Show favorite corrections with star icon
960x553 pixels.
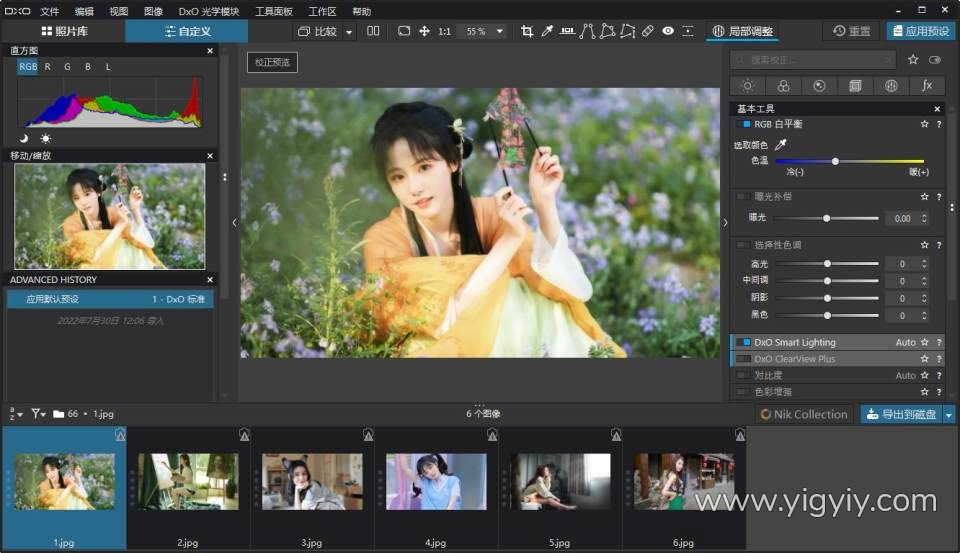tap(913, 59)
